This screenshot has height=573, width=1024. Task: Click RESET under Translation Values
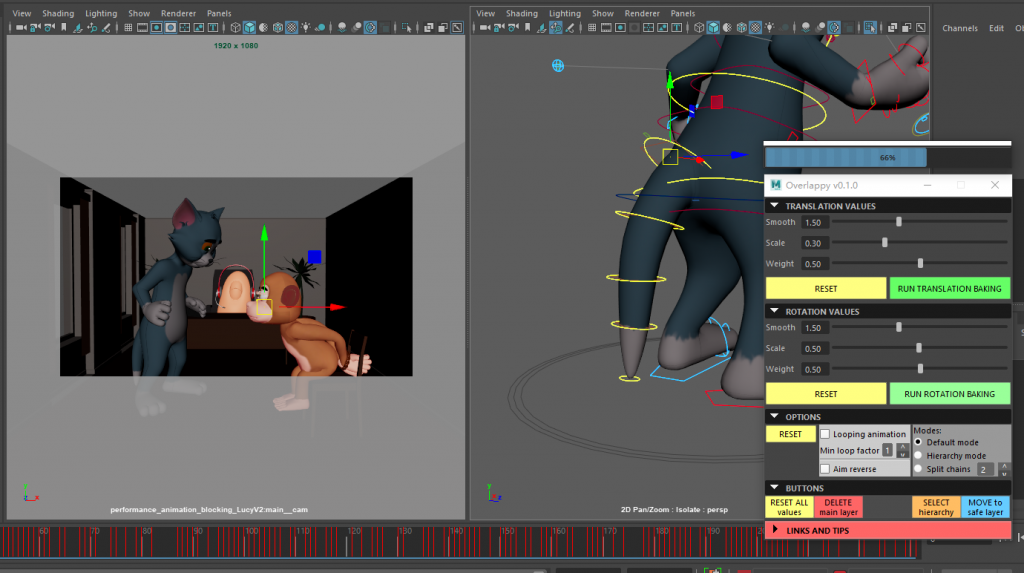[825, 288]
